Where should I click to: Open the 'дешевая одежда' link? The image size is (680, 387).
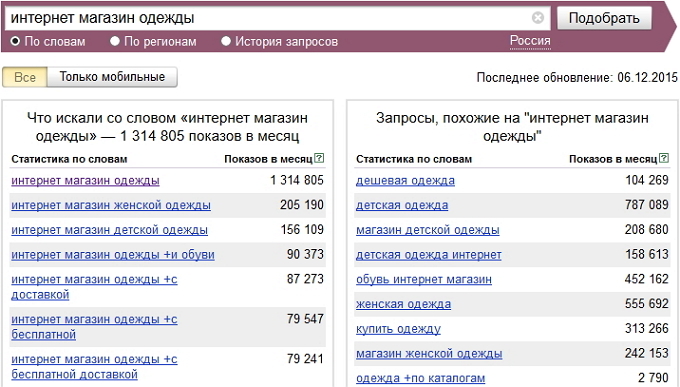tap(405, 180)
